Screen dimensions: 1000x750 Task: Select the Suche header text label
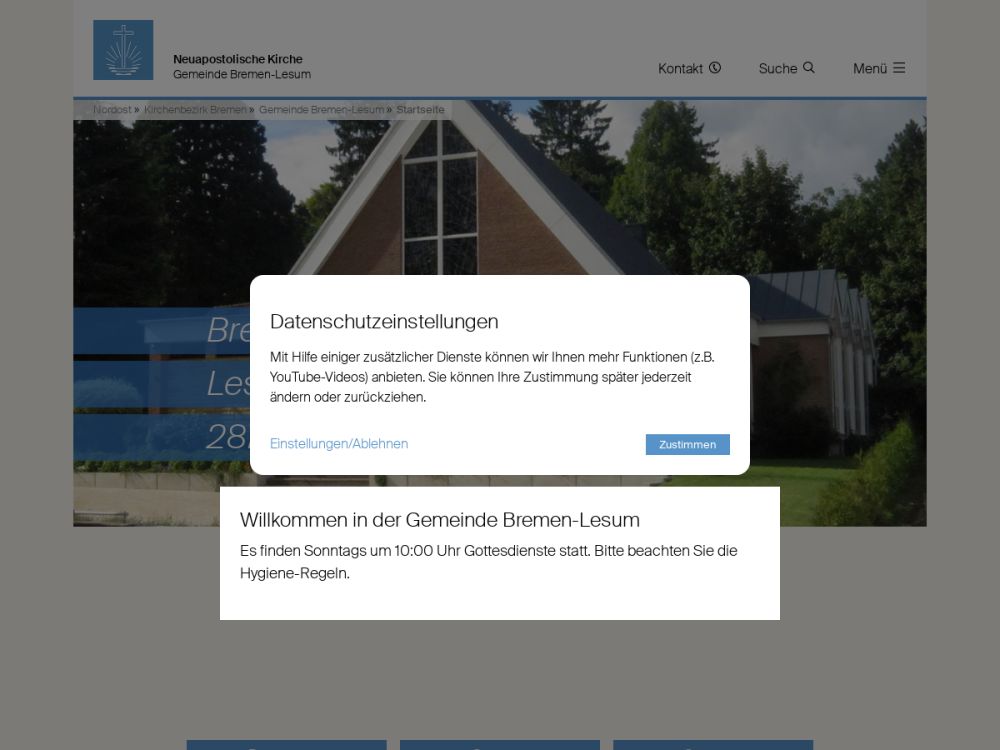coord(777,69)
